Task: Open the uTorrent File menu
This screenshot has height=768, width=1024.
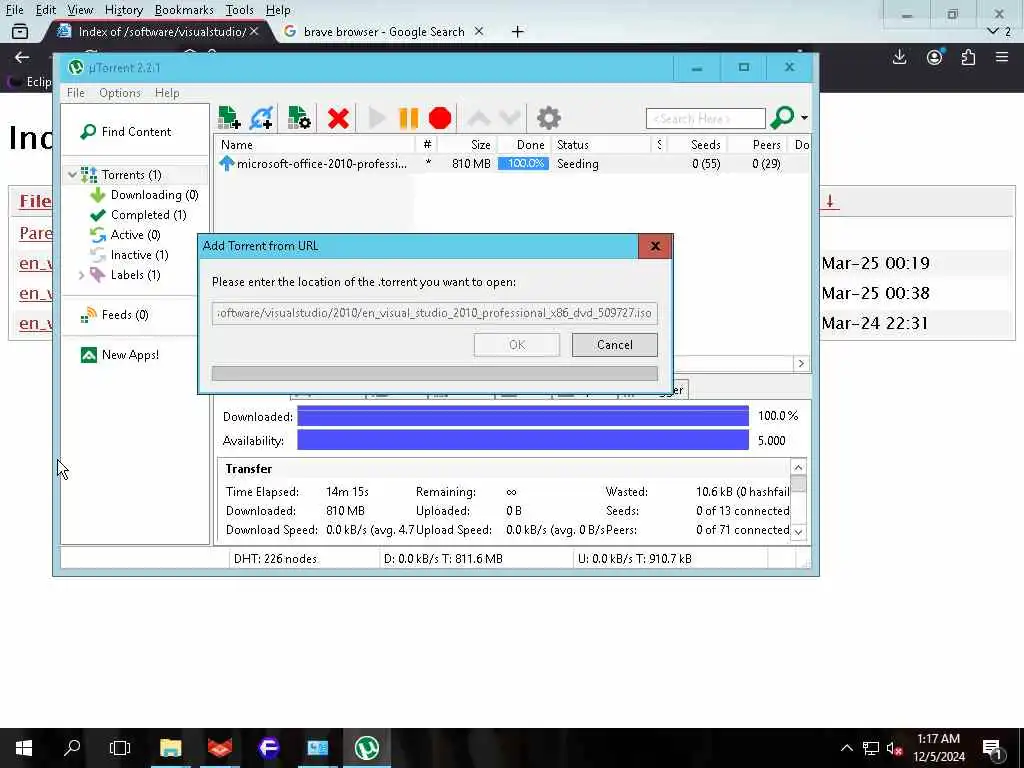Action: 76,93
